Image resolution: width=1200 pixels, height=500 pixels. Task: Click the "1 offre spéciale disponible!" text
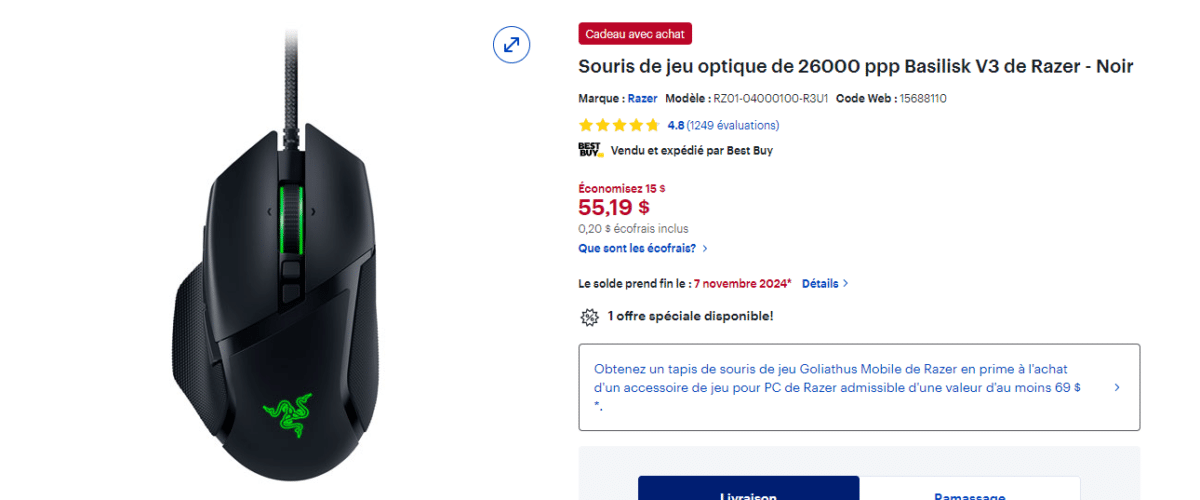pyautogui.click(x=690, y=316)
